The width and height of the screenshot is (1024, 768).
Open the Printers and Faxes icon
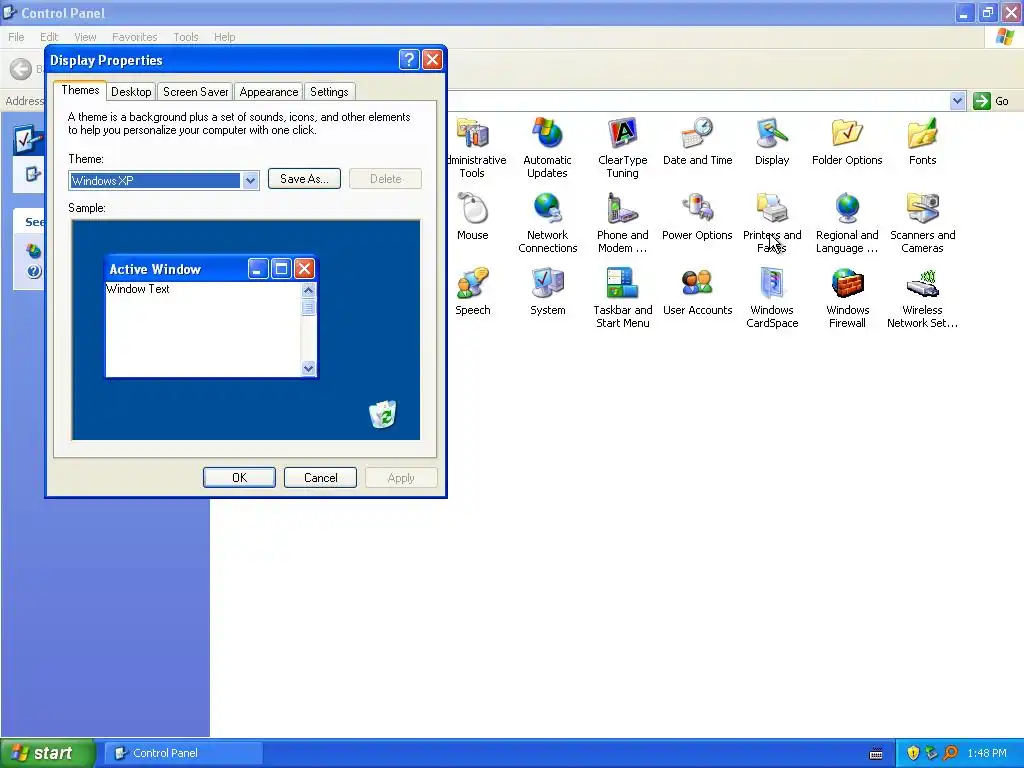[772, 209]
